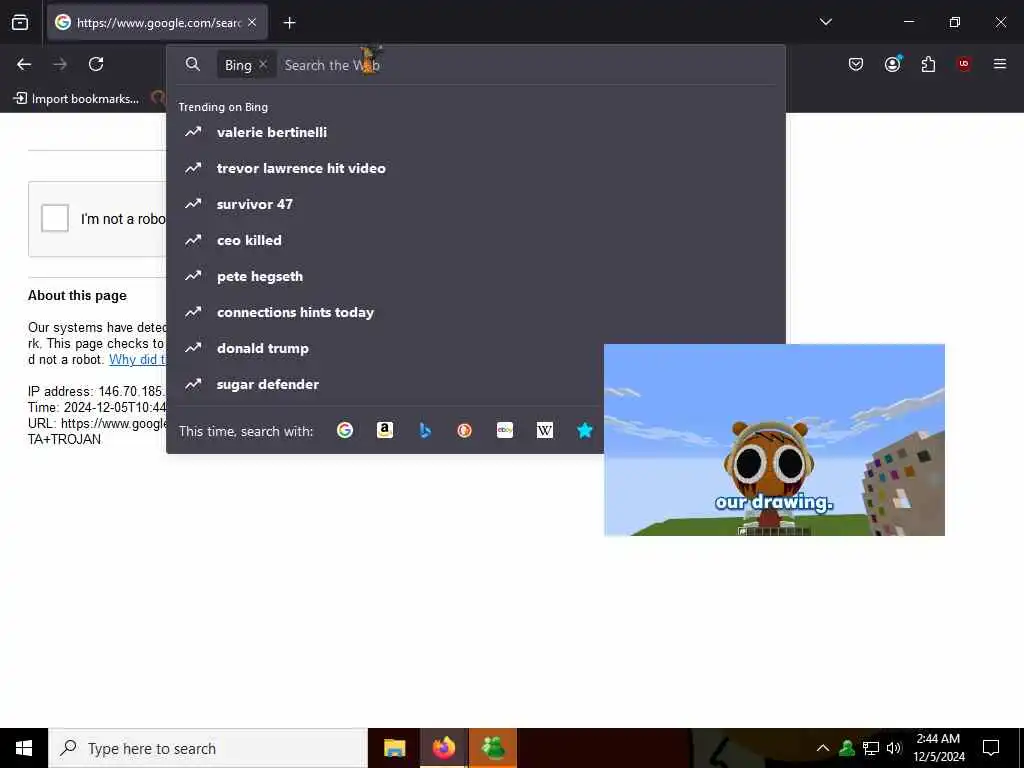The width and height of the screenshot is (1024, 768).
Task: Click Import bookmarks in bookmarks toolbar
Action: (x=77, y=99)
